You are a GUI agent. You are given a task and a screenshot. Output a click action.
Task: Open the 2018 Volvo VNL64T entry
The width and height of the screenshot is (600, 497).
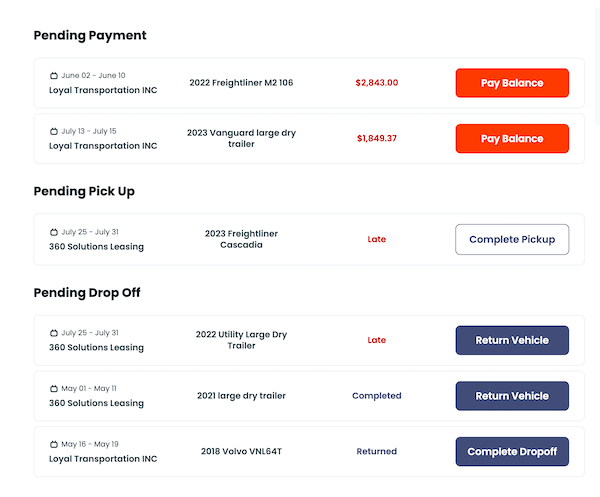[241, 451]
